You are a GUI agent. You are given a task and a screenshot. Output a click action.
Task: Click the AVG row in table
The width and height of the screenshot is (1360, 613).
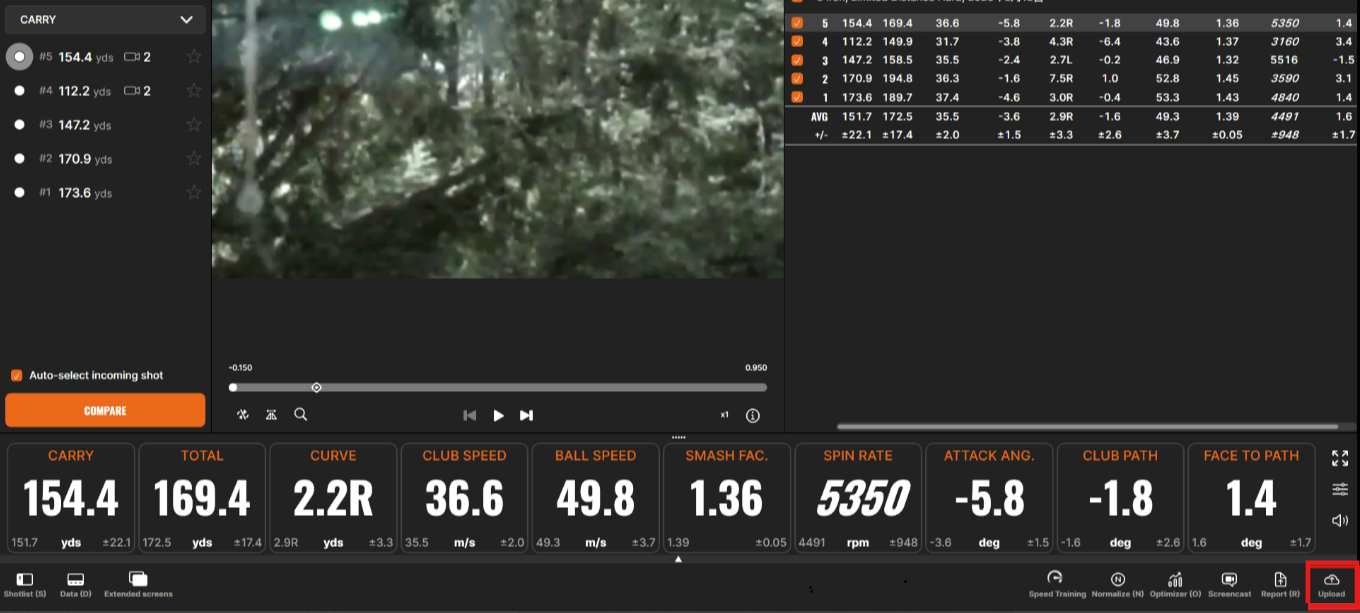(x=1072, y=116)
